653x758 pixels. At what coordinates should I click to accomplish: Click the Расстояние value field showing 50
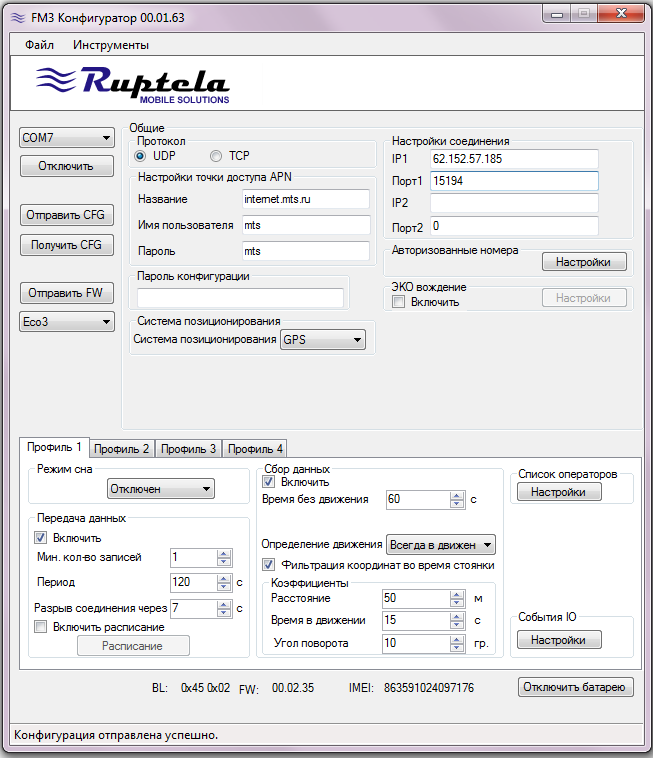click(417, 598)
